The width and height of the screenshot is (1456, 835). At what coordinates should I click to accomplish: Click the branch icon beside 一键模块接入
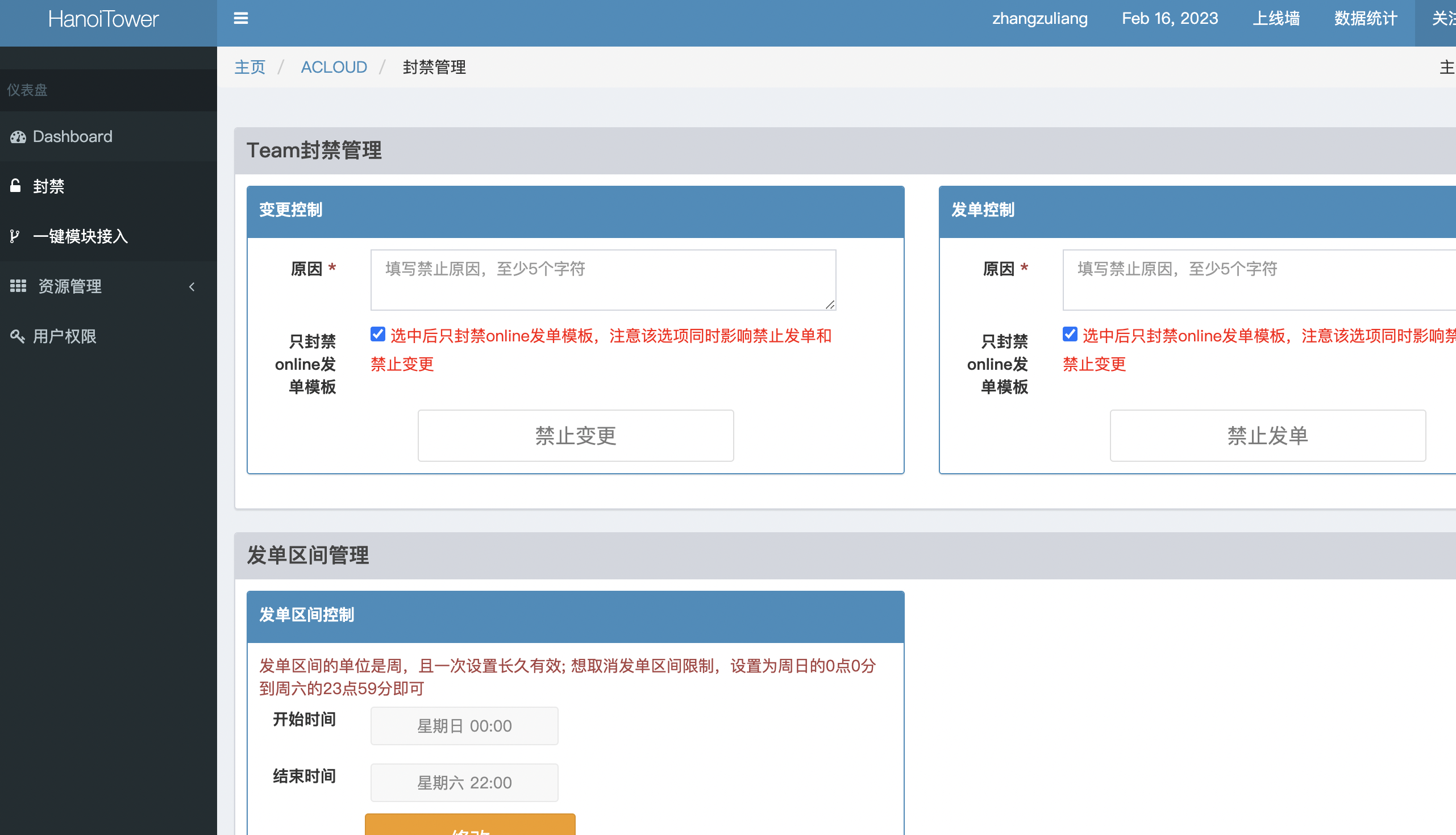[15, 236]
